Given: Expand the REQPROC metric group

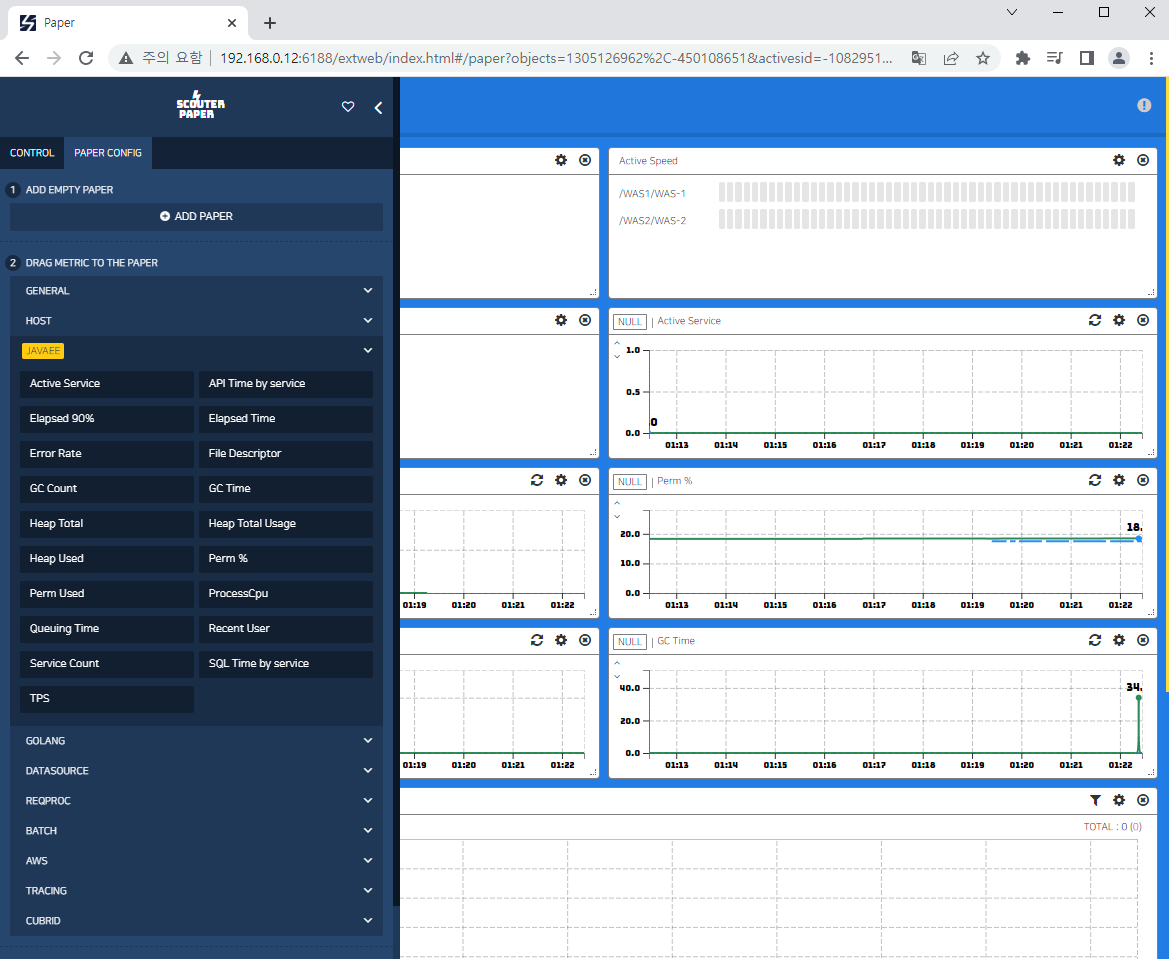Looking at the screenshot, I should point(196,800).
